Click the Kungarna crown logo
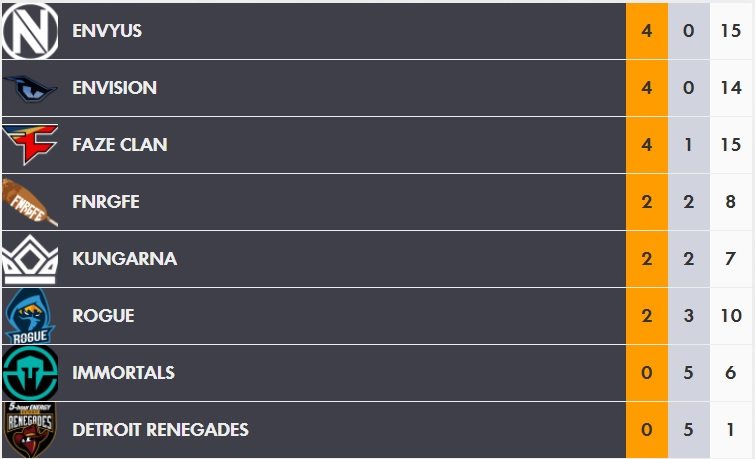This screenshot has height=459, width=755. click(x=29, y=260)
